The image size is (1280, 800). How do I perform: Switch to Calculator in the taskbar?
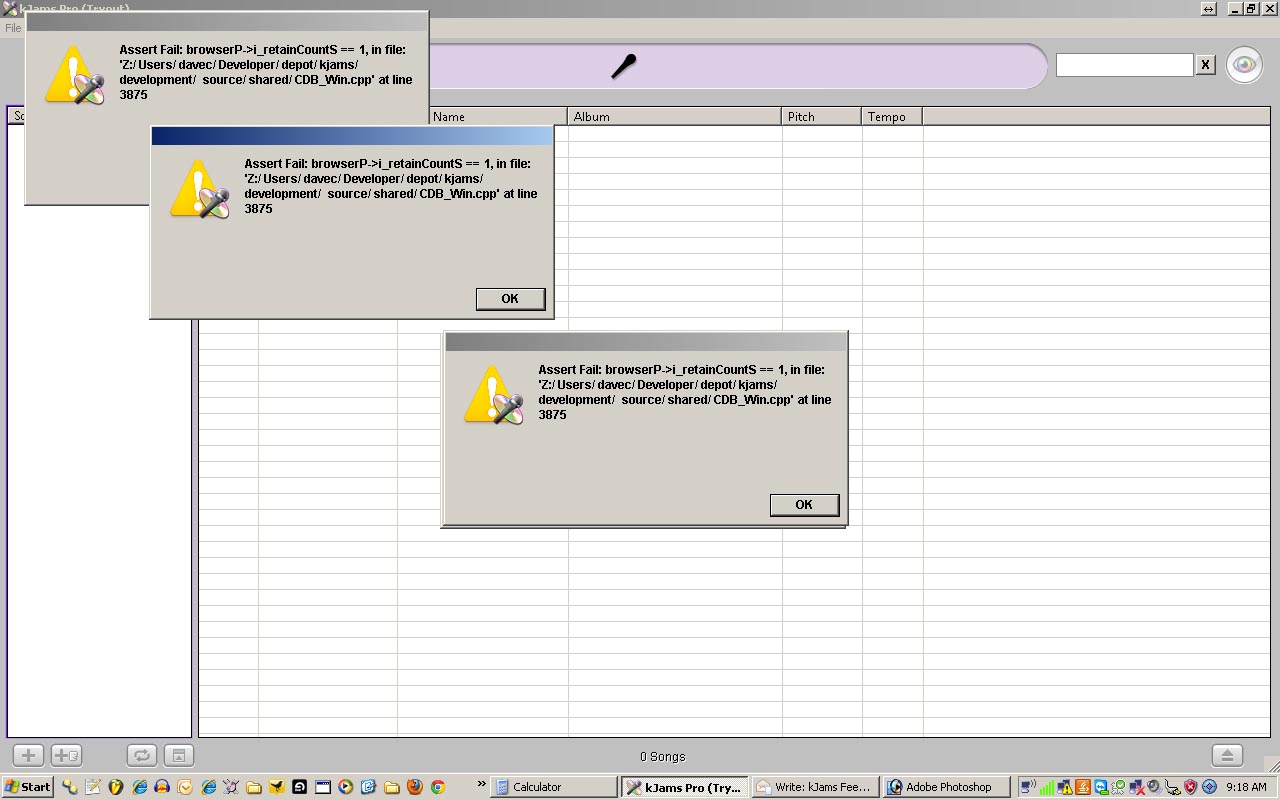(555, 787)
